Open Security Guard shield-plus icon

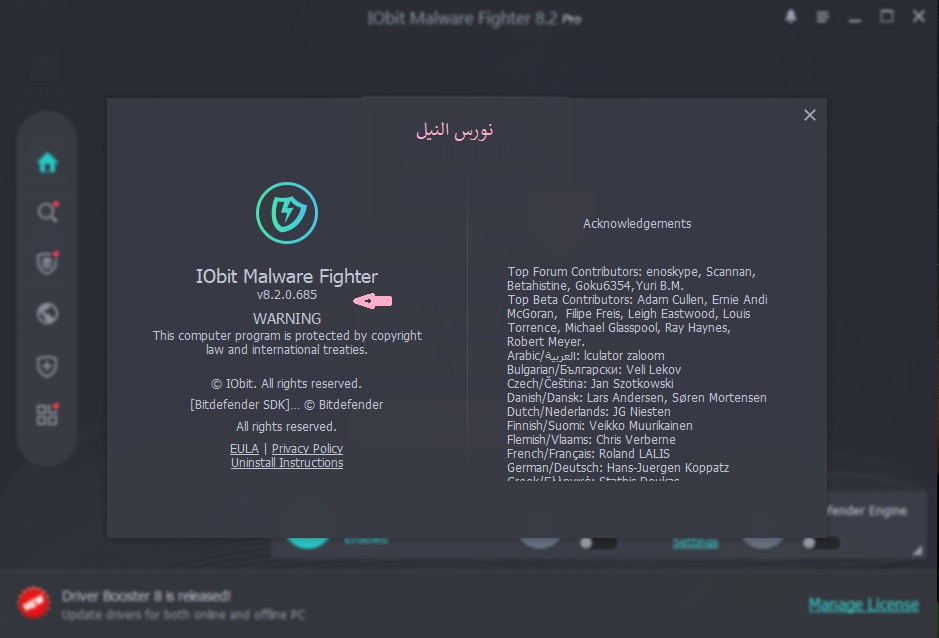pos(47,366)
